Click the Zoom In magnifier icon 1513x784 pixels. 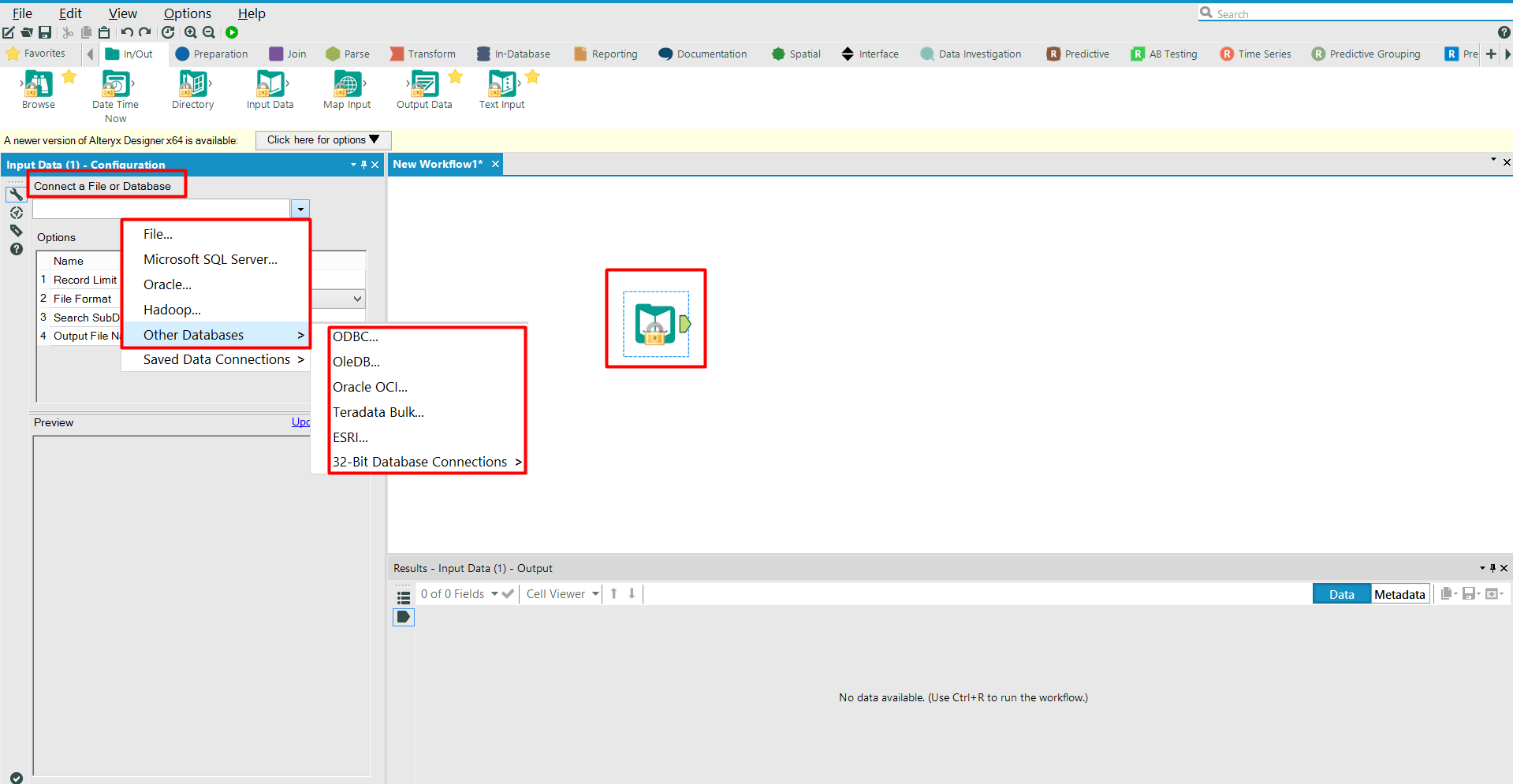point(191,32)
